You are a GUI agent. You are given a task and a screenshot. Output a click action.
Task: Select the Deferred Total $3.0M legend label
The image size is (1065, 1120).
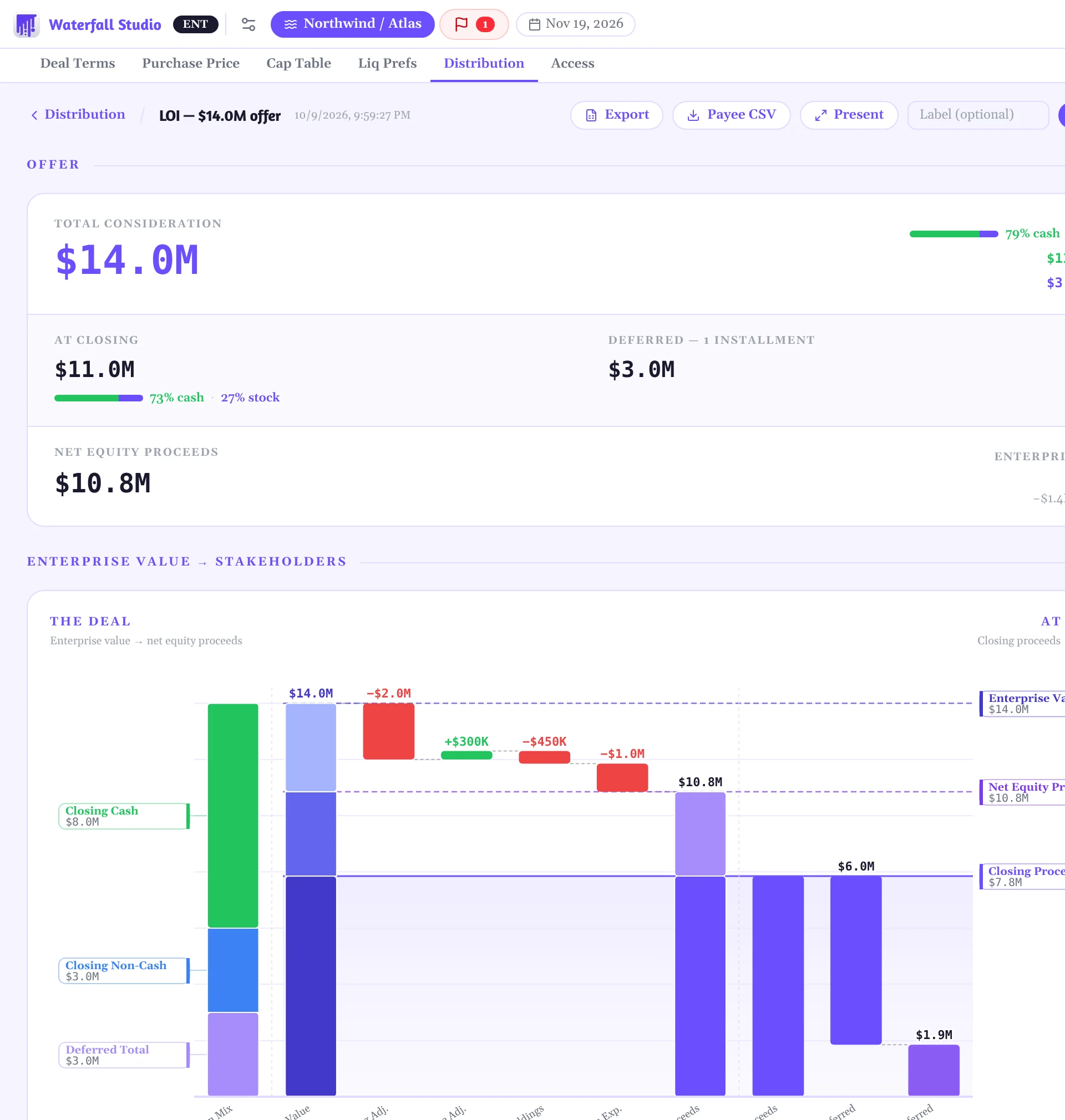pyautogui.click(x=124, y=1055)
